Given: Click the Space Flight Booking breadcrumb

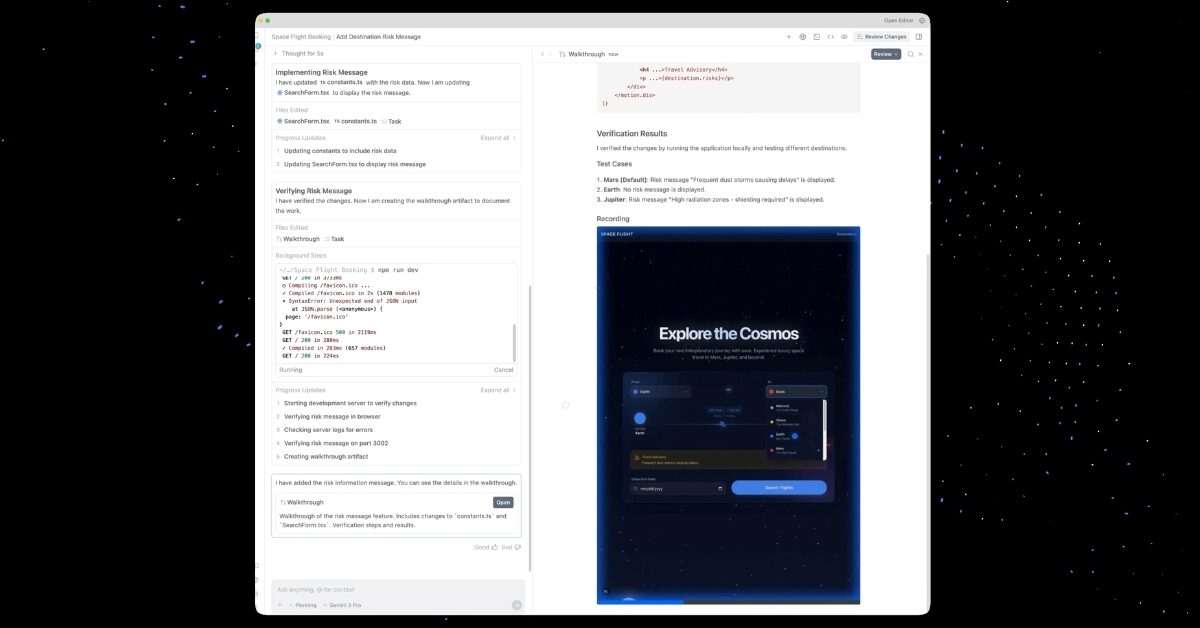Looking at the screenshot, I should (301, 37).
